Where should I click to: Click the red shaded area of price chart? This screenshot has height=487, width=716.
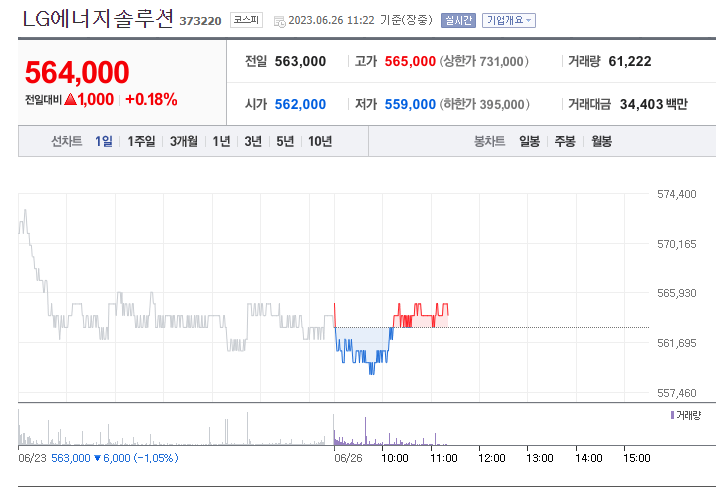click(422, 322)
